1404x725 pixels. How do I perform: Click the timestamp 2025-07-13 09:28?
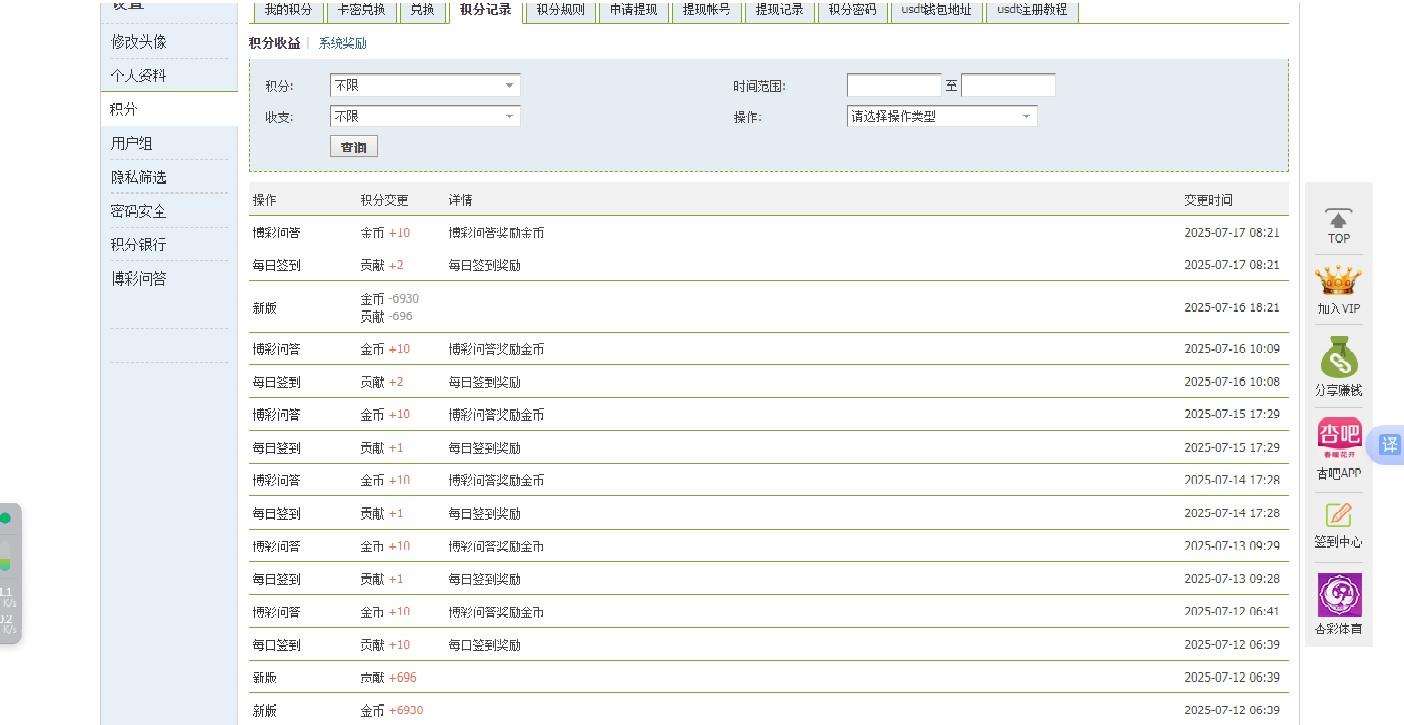pyautogui.click(x=1232, y=579)
